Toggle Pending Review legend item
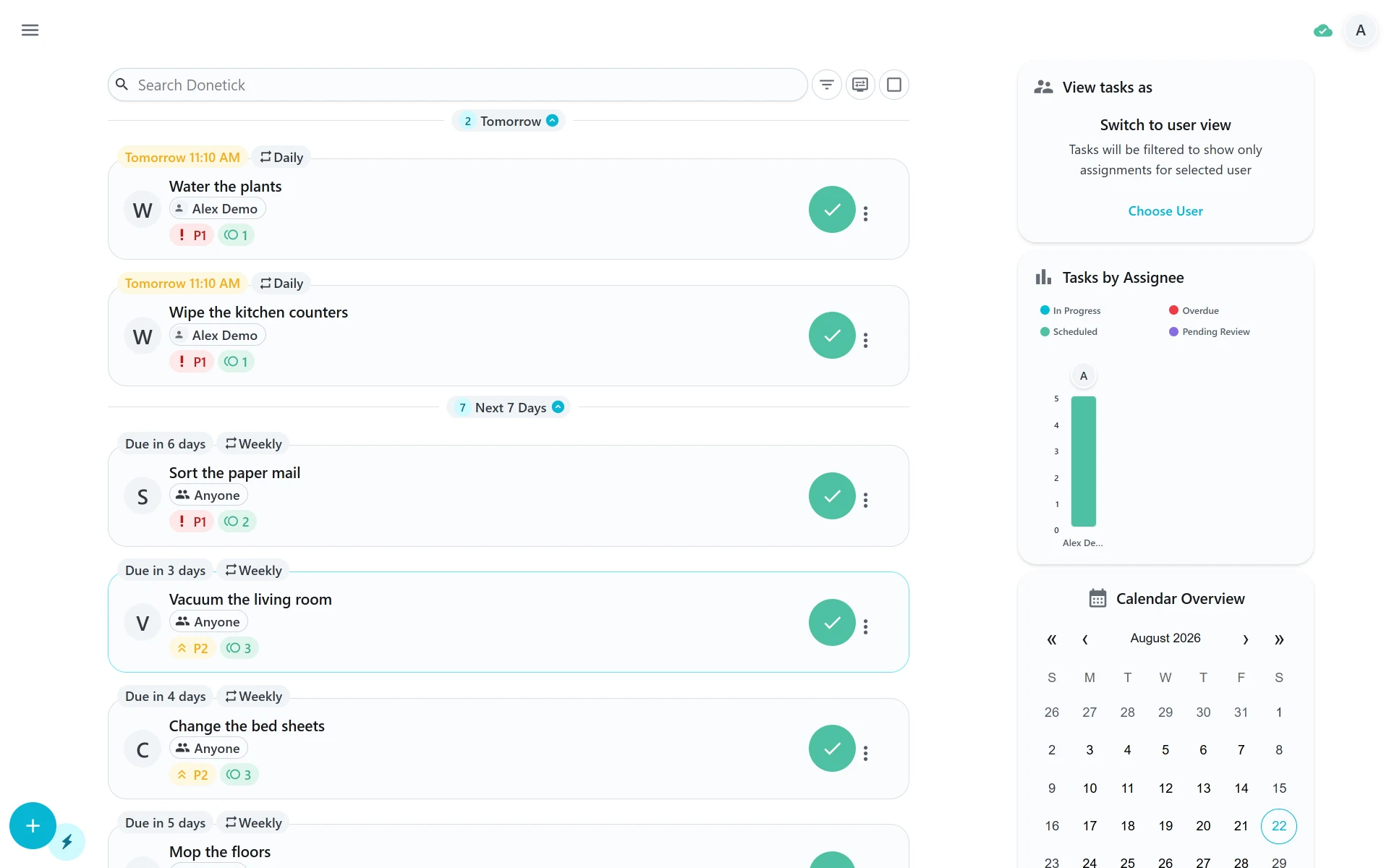Screen dimensions: 1389x868 1209,332
